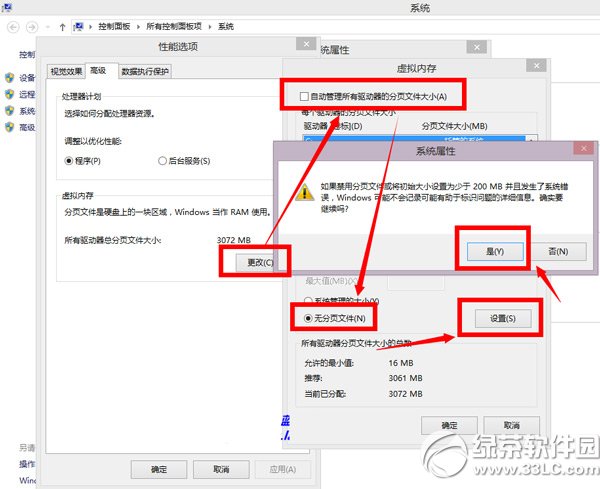This screenshot has width=600, height=489.
Task: Close the 性能选项 dialog
Action: pos(306,44)
